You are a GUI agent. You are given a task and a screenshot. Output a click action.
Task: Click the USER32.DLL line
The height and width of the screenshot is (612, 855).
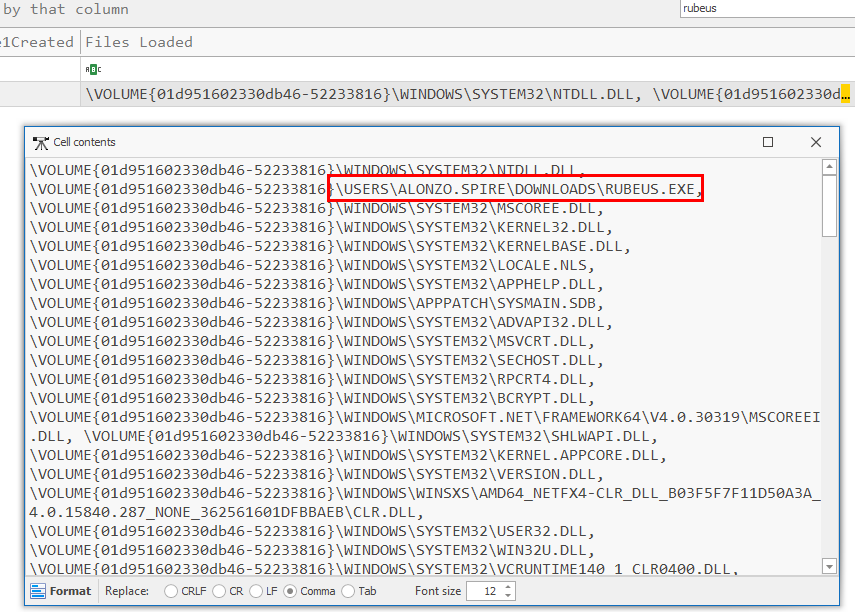pyautogui.click(x=312, y=532)
